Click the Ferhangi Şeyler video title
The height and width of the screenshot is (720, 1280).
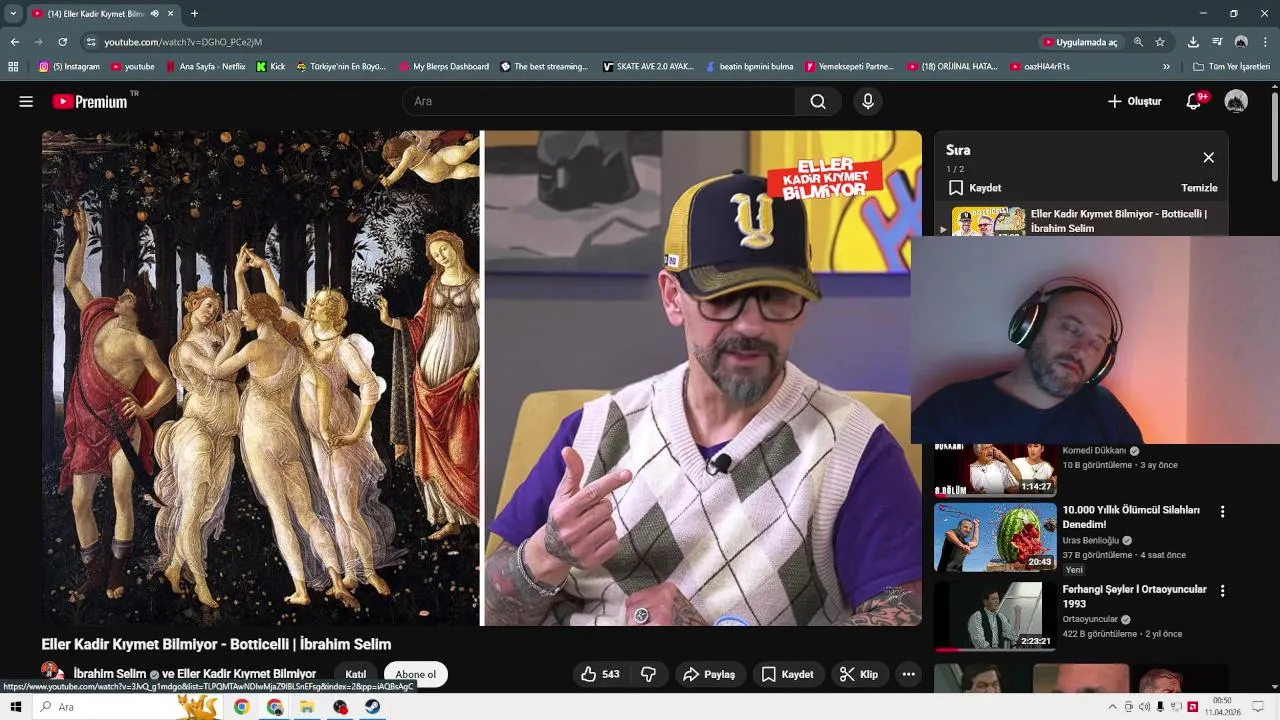[1134, 596]
